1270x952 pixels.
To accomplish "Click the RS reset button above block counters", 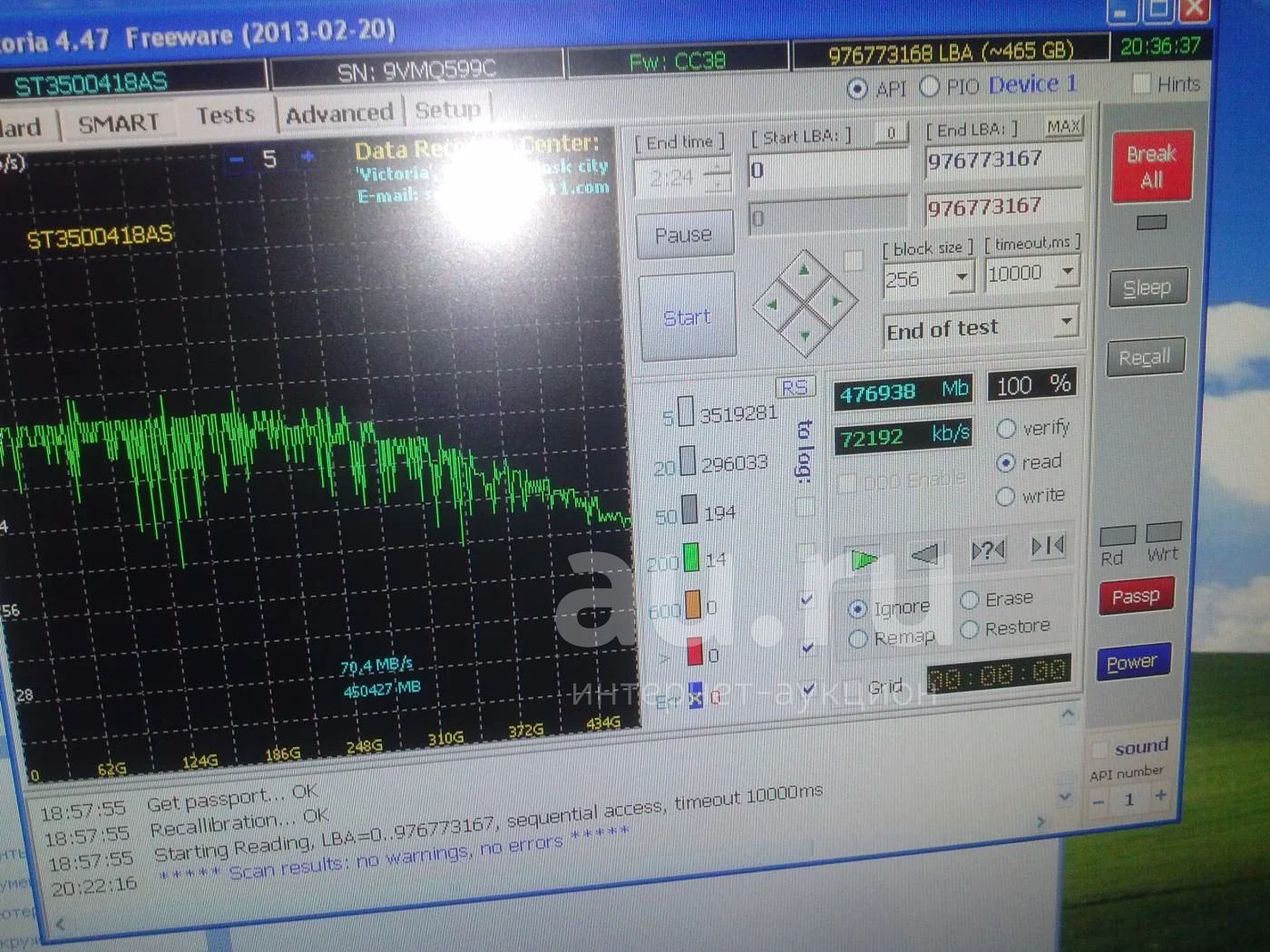I will coord(795,387).
